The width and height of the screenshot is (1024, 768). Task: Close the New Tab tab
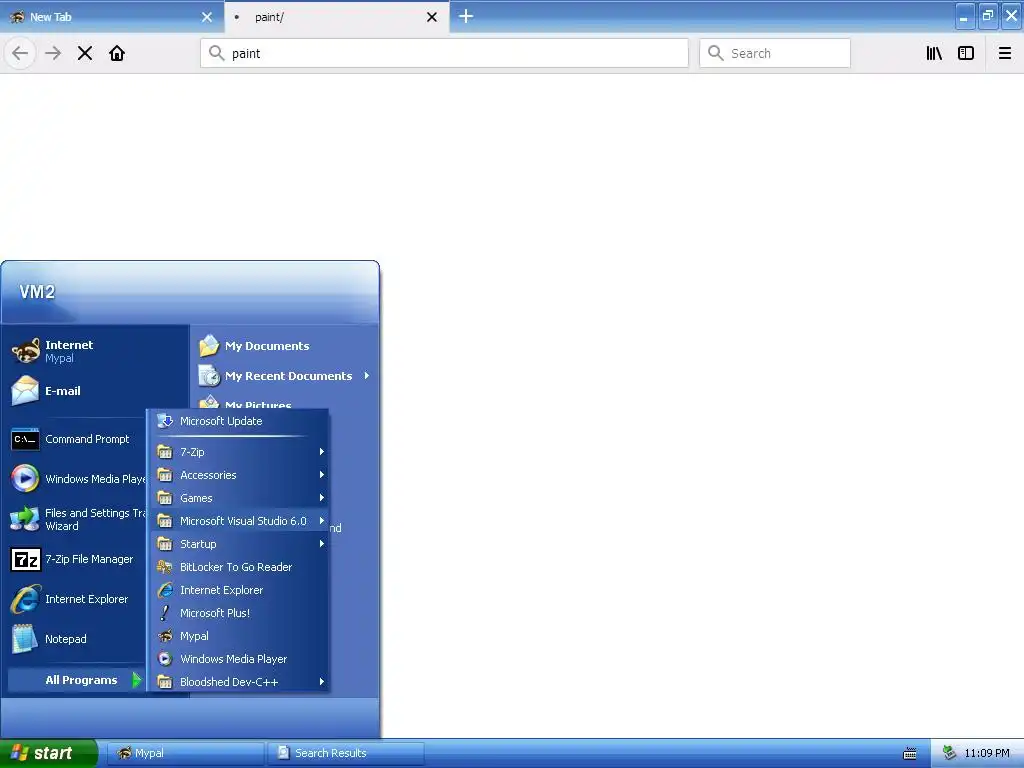click(x=206, y=17)
